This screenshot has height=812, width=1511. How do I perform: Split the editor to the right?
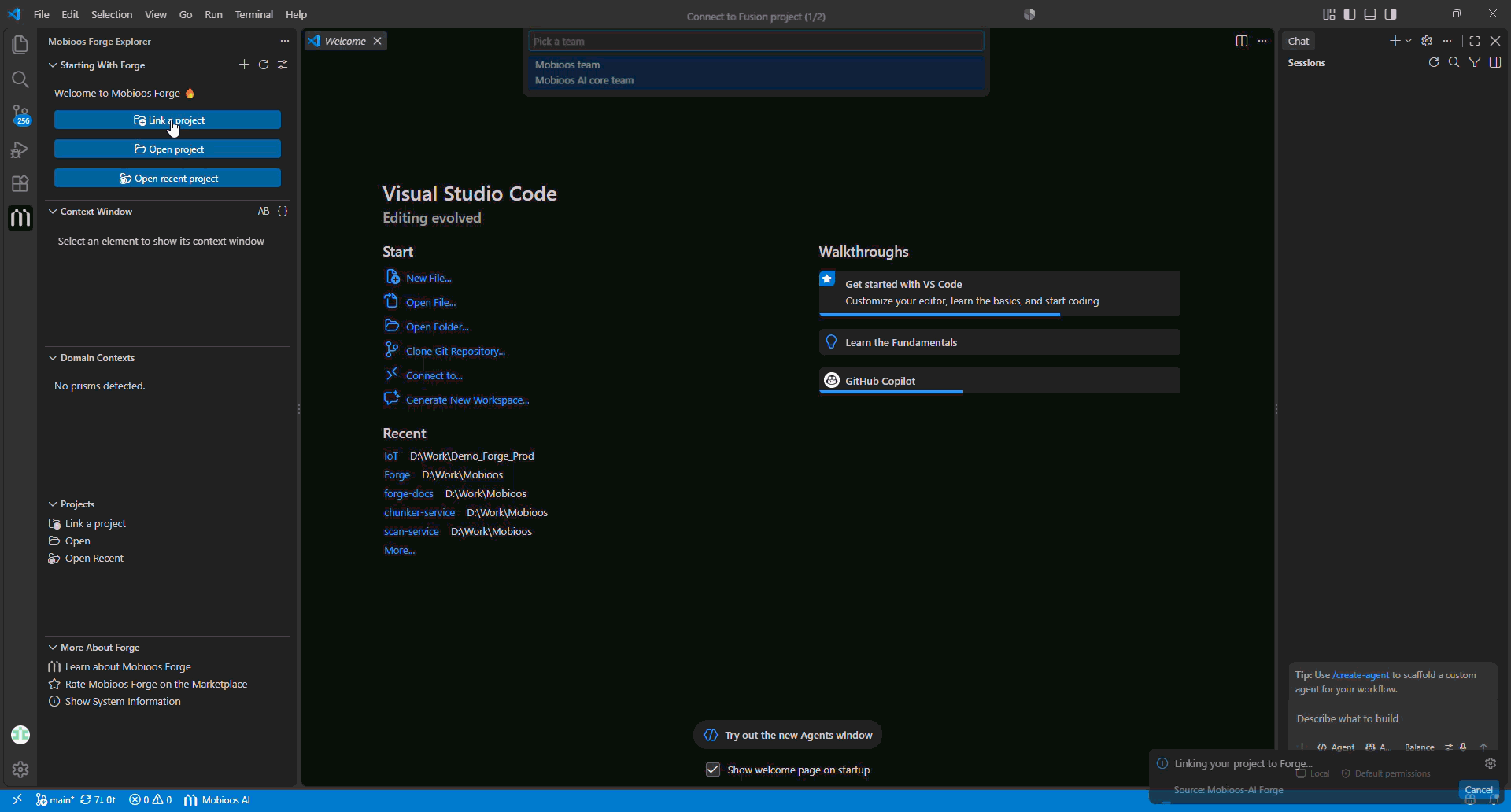click(x=1242, y=41)
